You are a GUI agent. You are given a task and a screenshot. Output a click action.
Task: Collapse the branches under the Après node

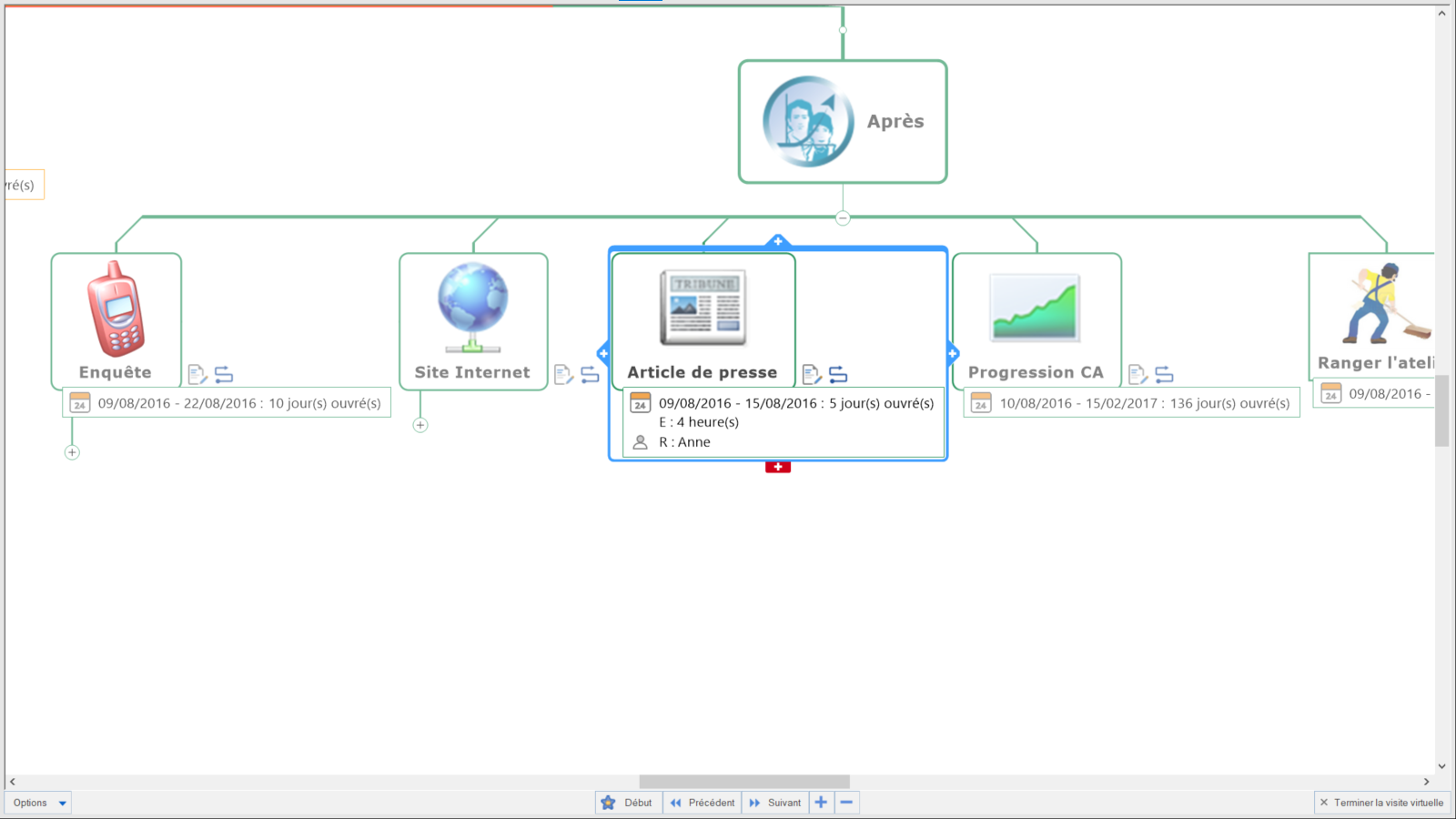(843, 217)
